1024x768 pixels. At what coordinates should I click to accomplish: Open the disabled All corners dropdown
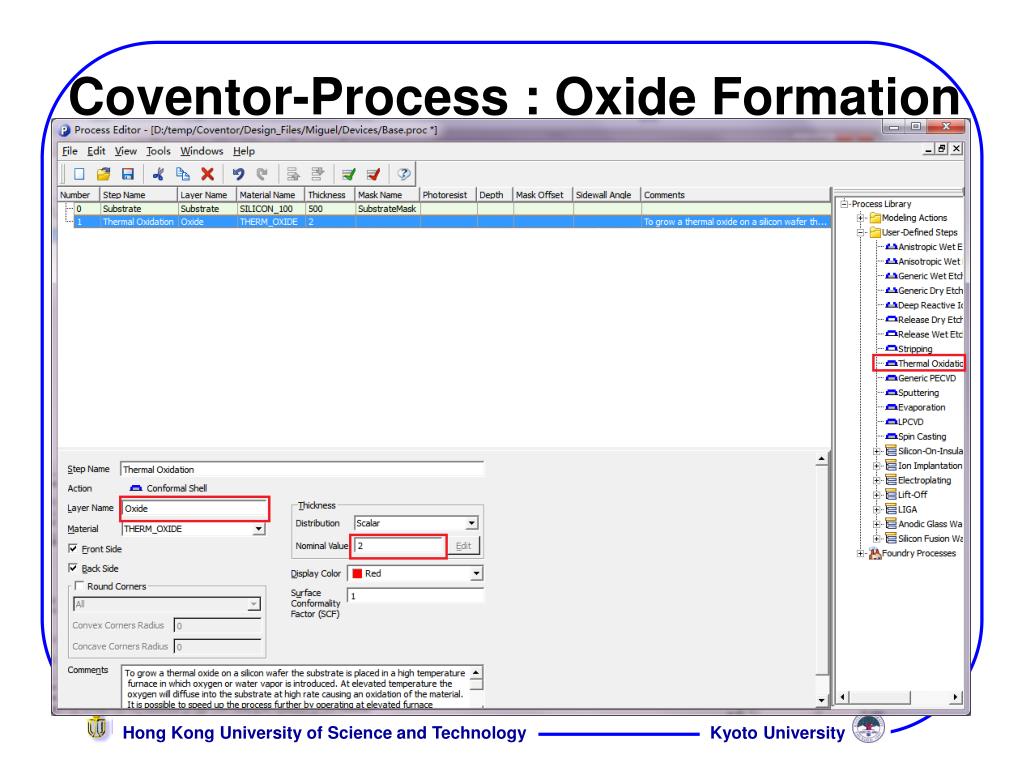(x=253, y=605)
